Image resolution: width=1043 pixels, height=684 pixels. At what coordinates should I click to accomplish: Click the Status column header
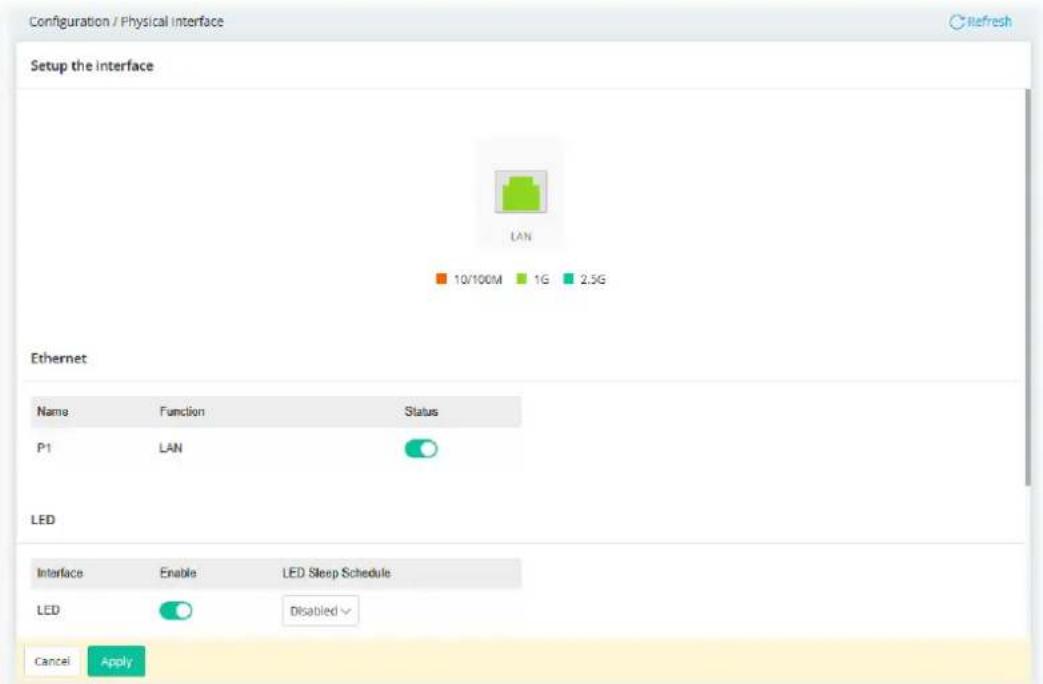(x=421, y=411)
